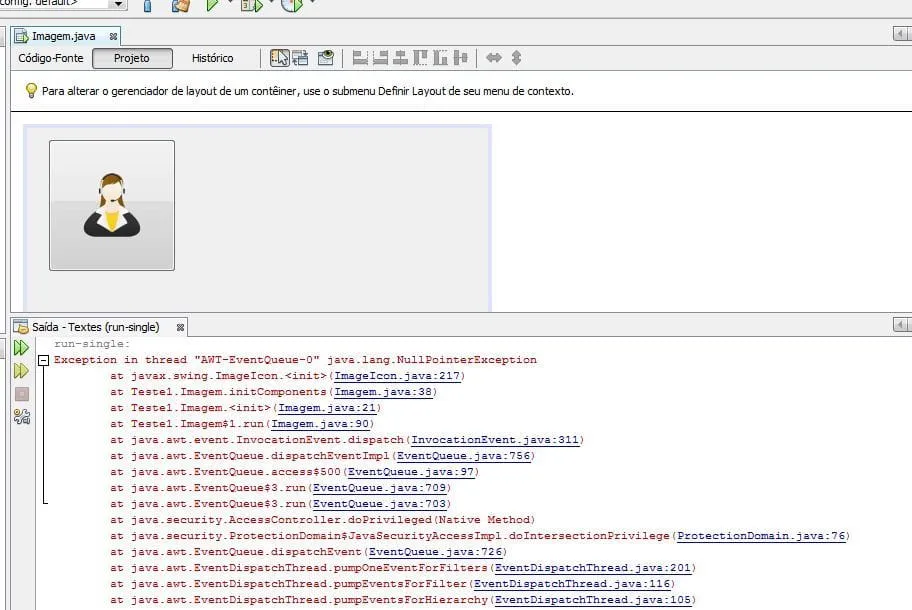Click the second green re-run with options icon

pyautogui.click(x=21, y=371)
